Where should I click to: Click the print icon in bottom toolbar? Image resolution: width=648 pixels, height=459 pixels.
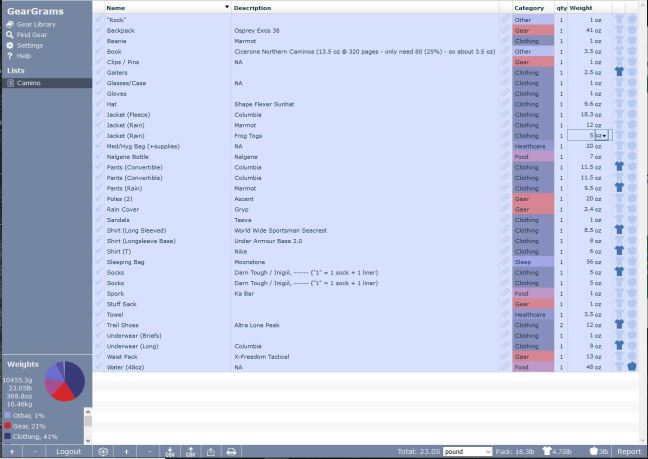[231, 452]
